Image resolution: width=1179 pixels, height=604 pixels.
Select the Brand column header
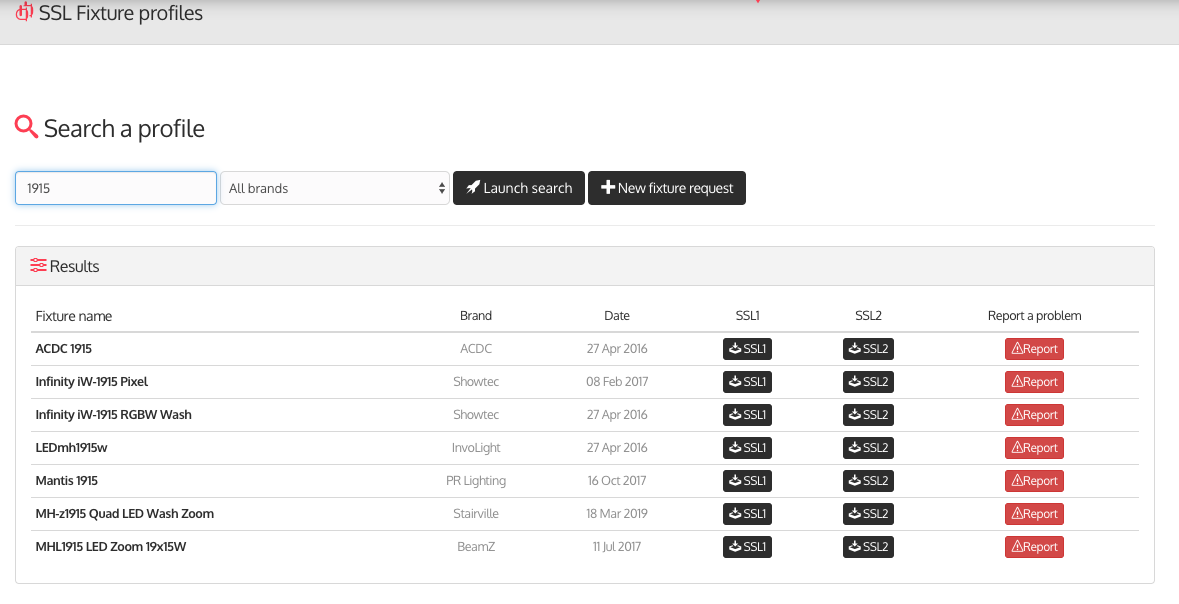476,316
